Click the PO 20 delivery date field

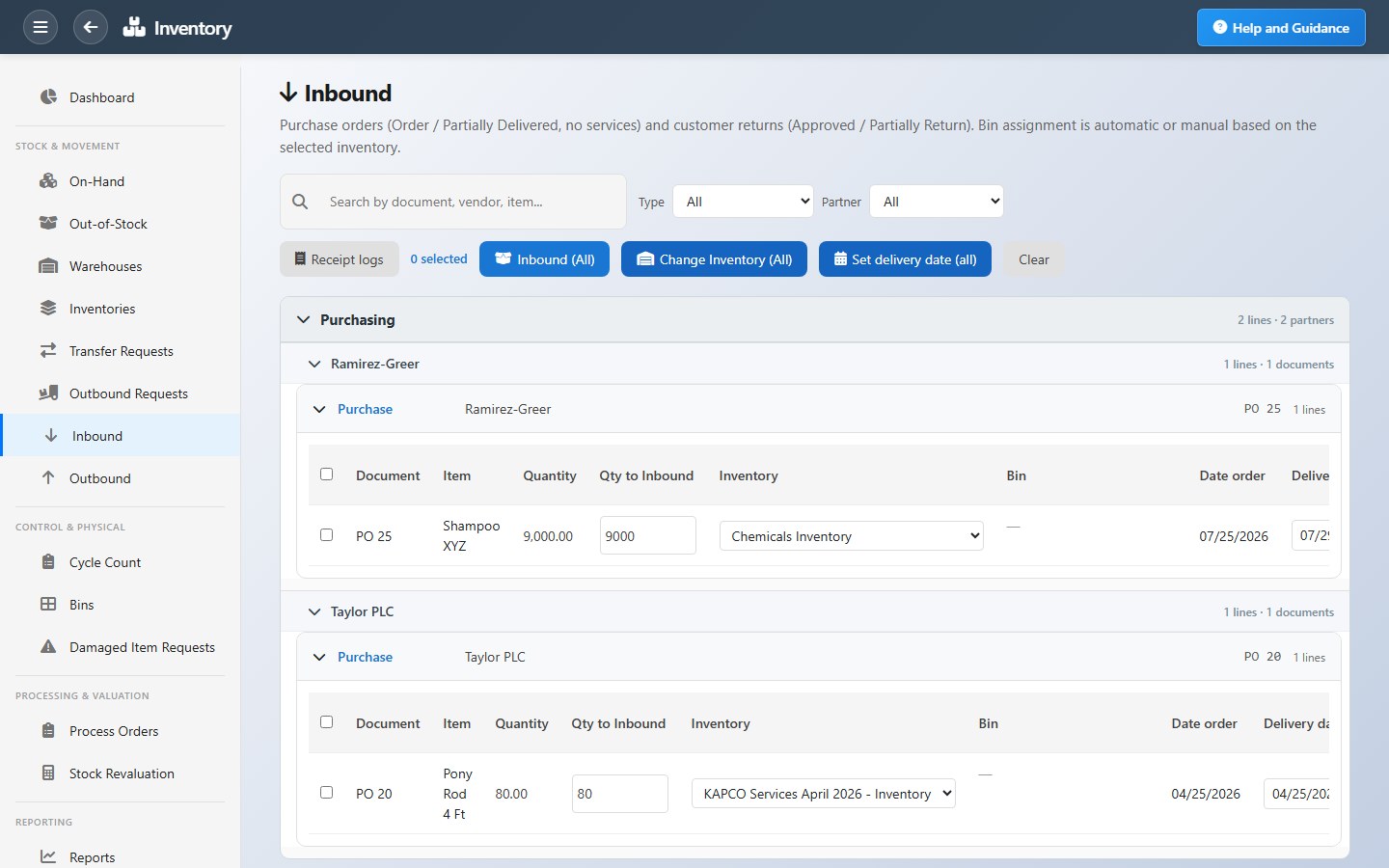click(1296, 794)
